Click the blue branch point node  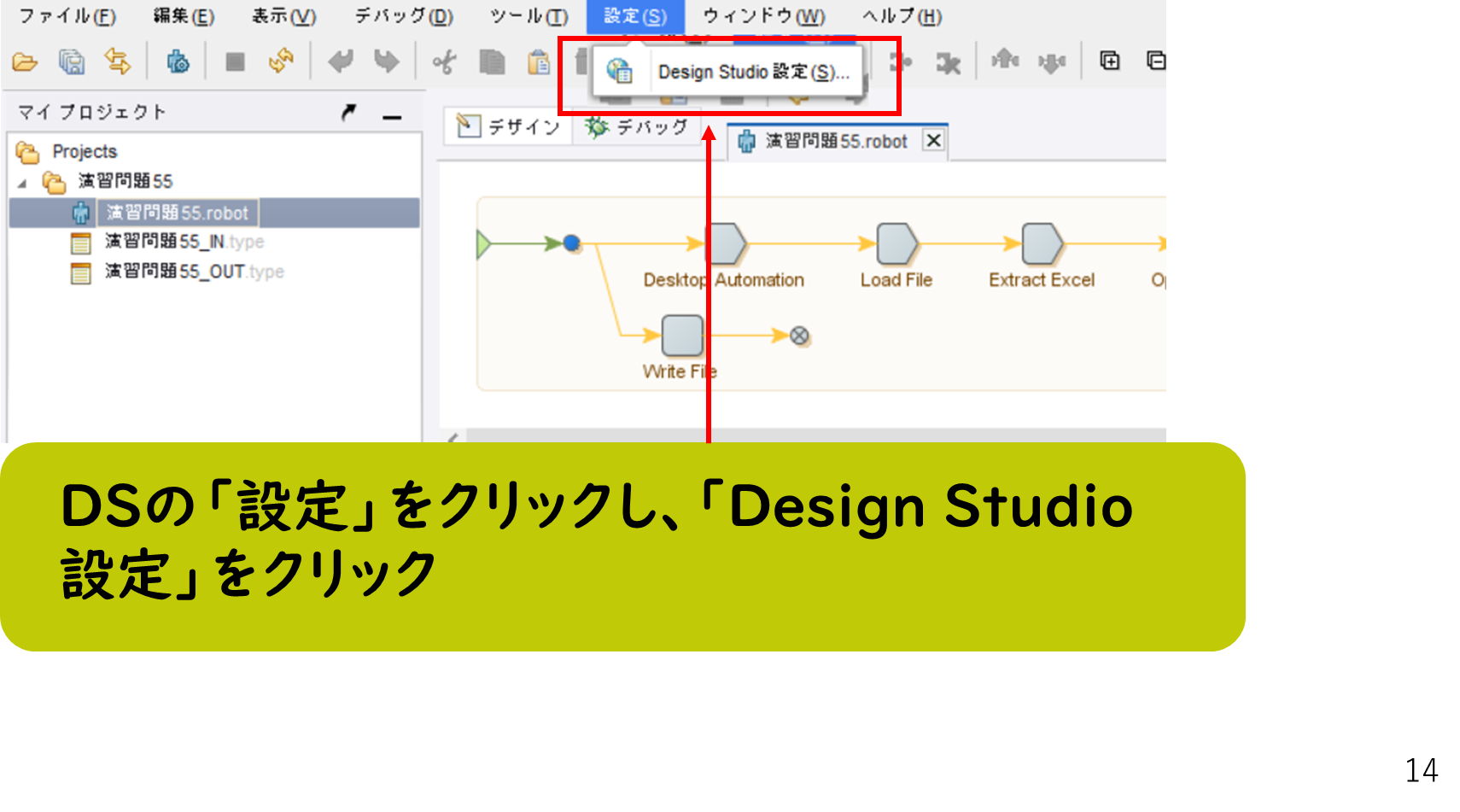[x=572, y=243]
